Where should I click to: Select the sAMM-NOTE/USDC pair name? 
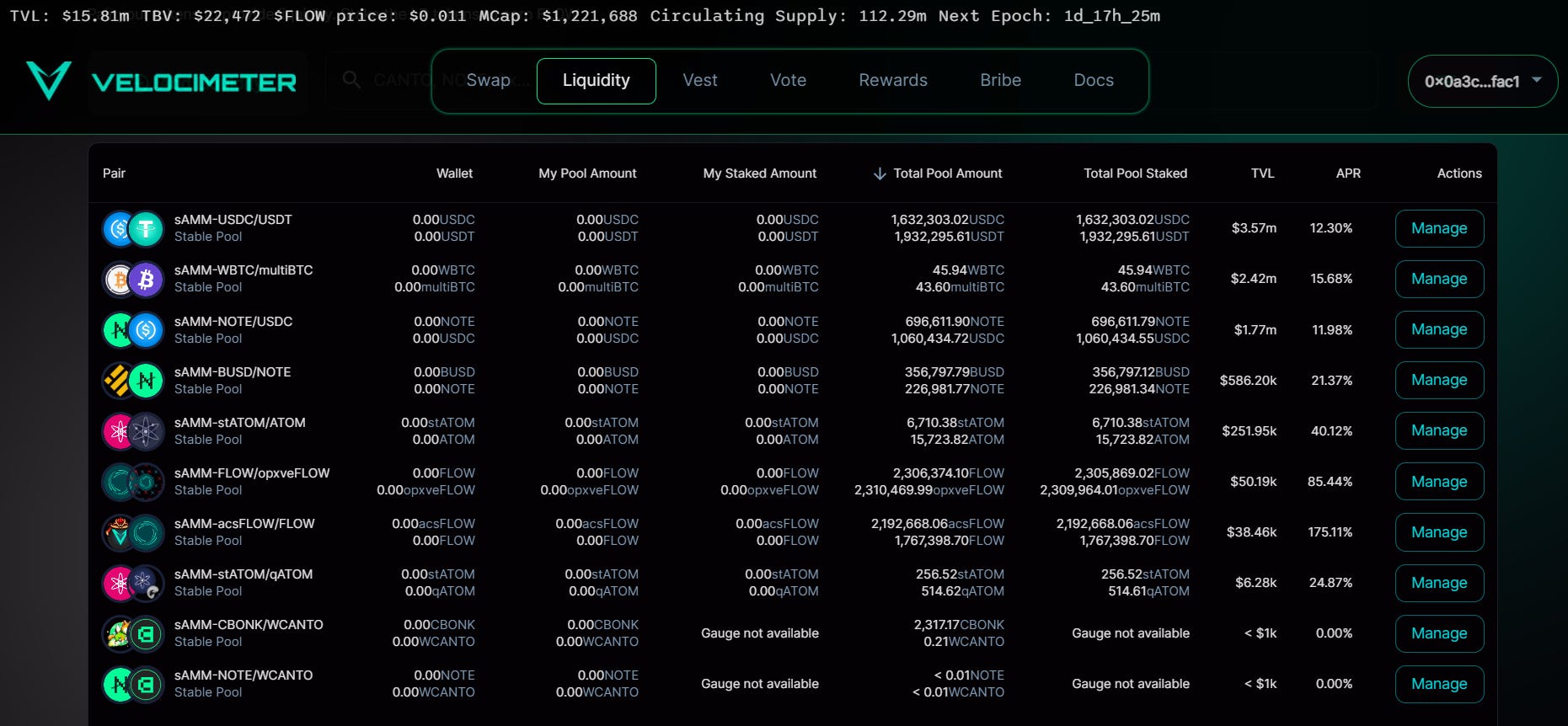(233, 322)
